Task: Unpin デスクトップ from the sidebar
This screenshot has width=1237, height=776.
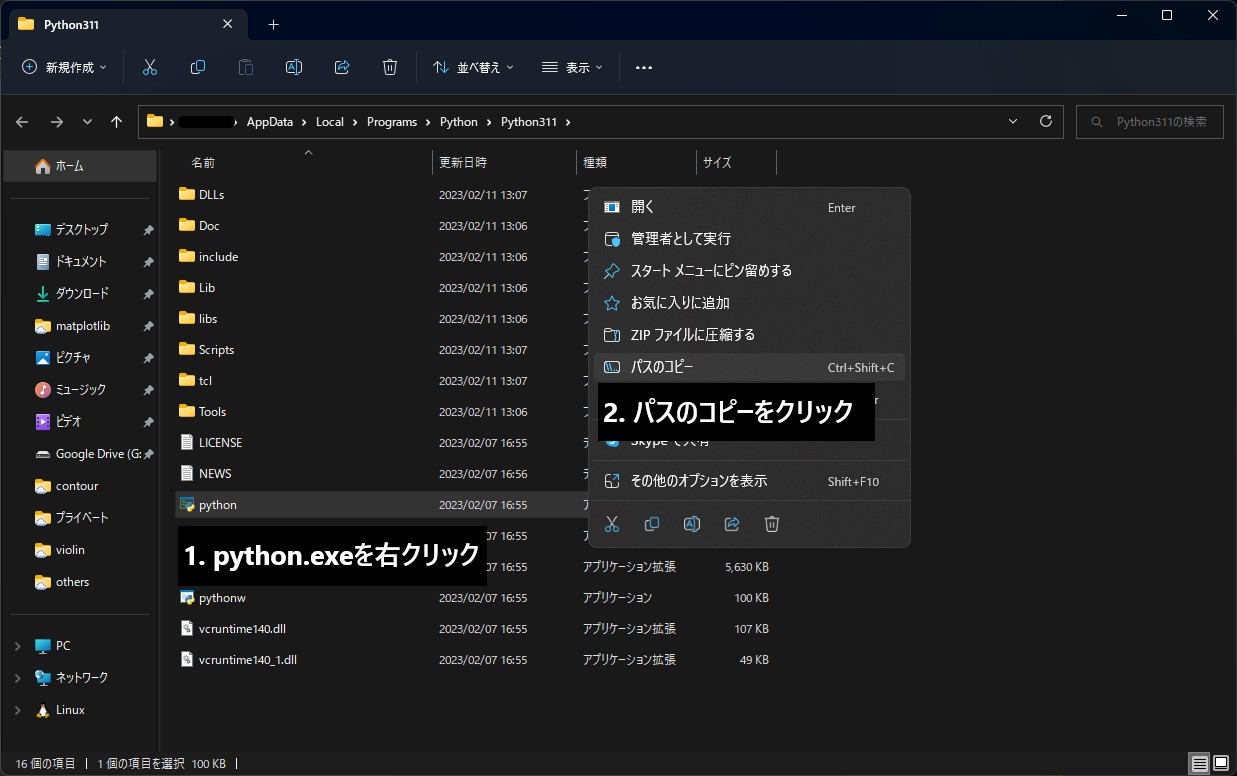Action: click(148, 229)
